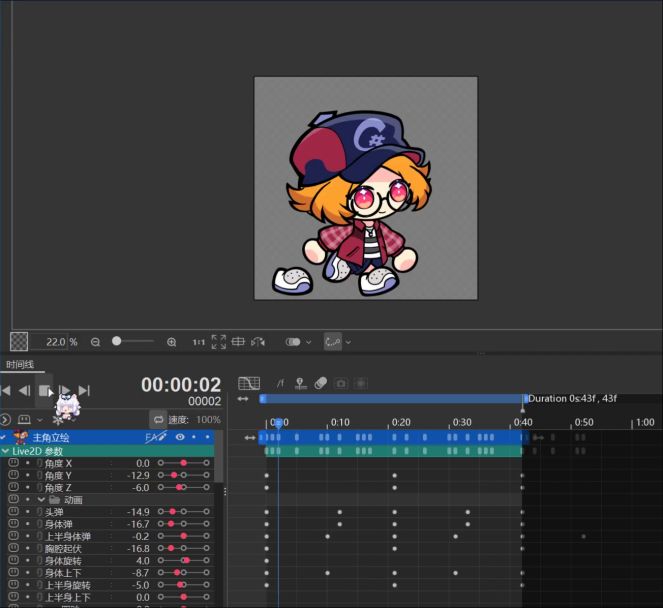Click the 1:1 actual size icon
663x608 pixels.
point(198,342)
